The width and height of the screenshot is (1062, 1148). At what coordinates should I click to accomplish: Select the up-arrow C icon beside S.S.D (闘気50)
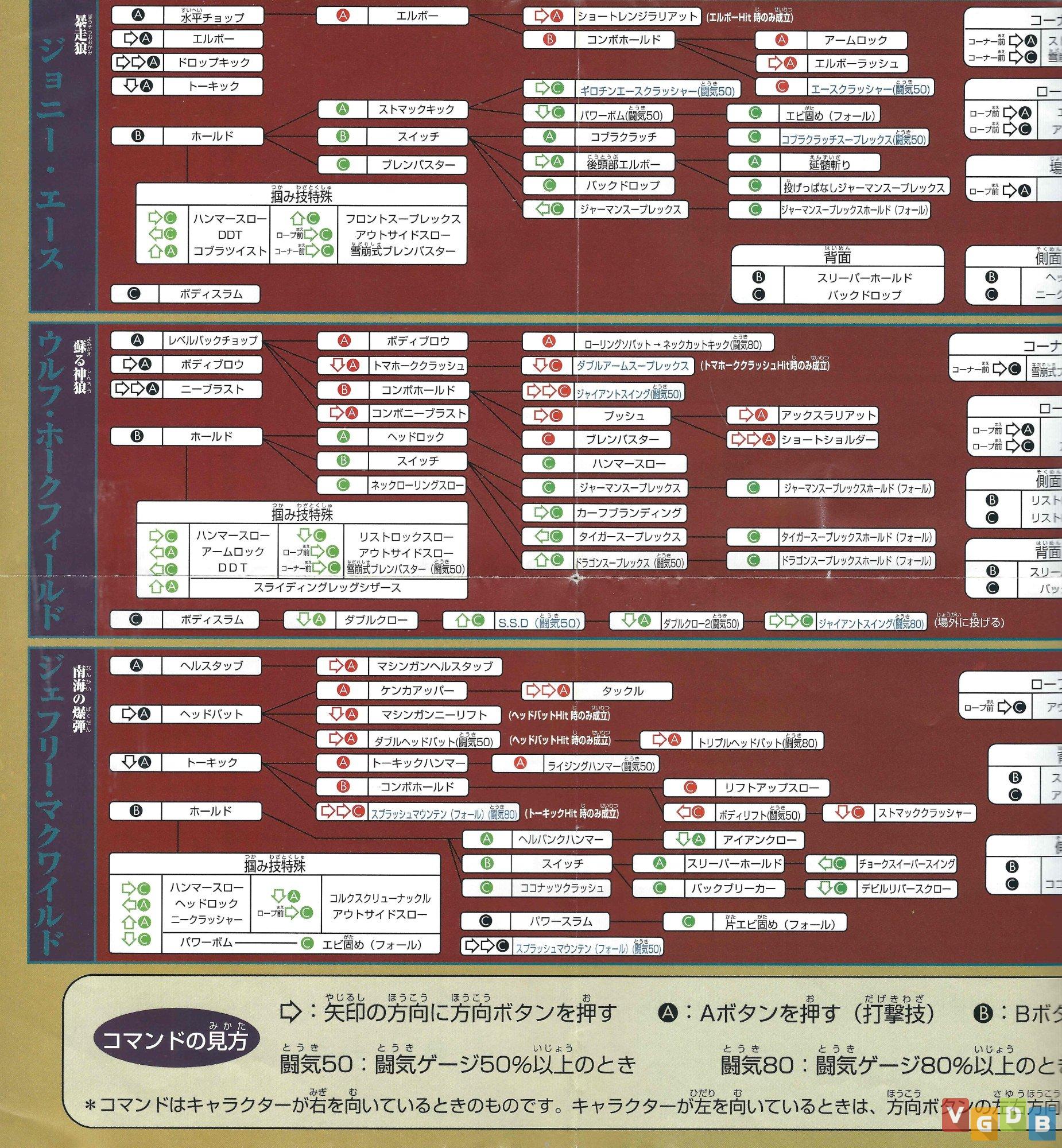click(x=470, y=620)
